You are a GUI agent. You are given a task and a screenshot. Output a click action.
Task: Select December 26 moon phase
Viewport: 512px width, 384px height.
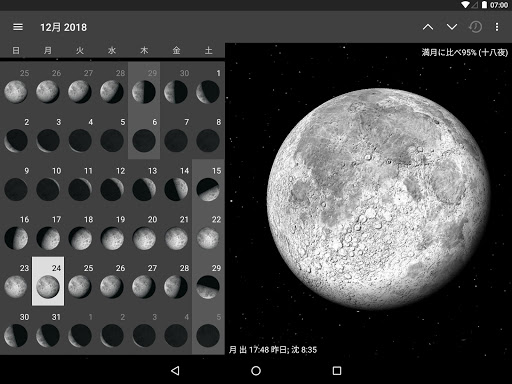tap(112, 281)
